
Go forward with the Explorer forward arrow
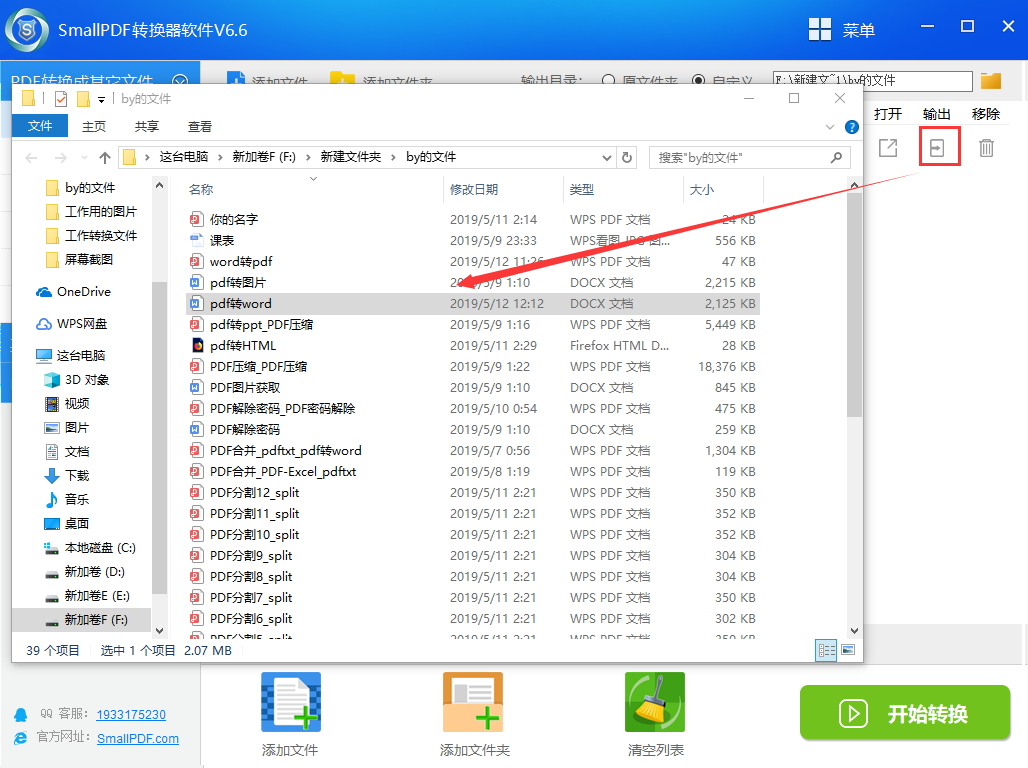60,158
